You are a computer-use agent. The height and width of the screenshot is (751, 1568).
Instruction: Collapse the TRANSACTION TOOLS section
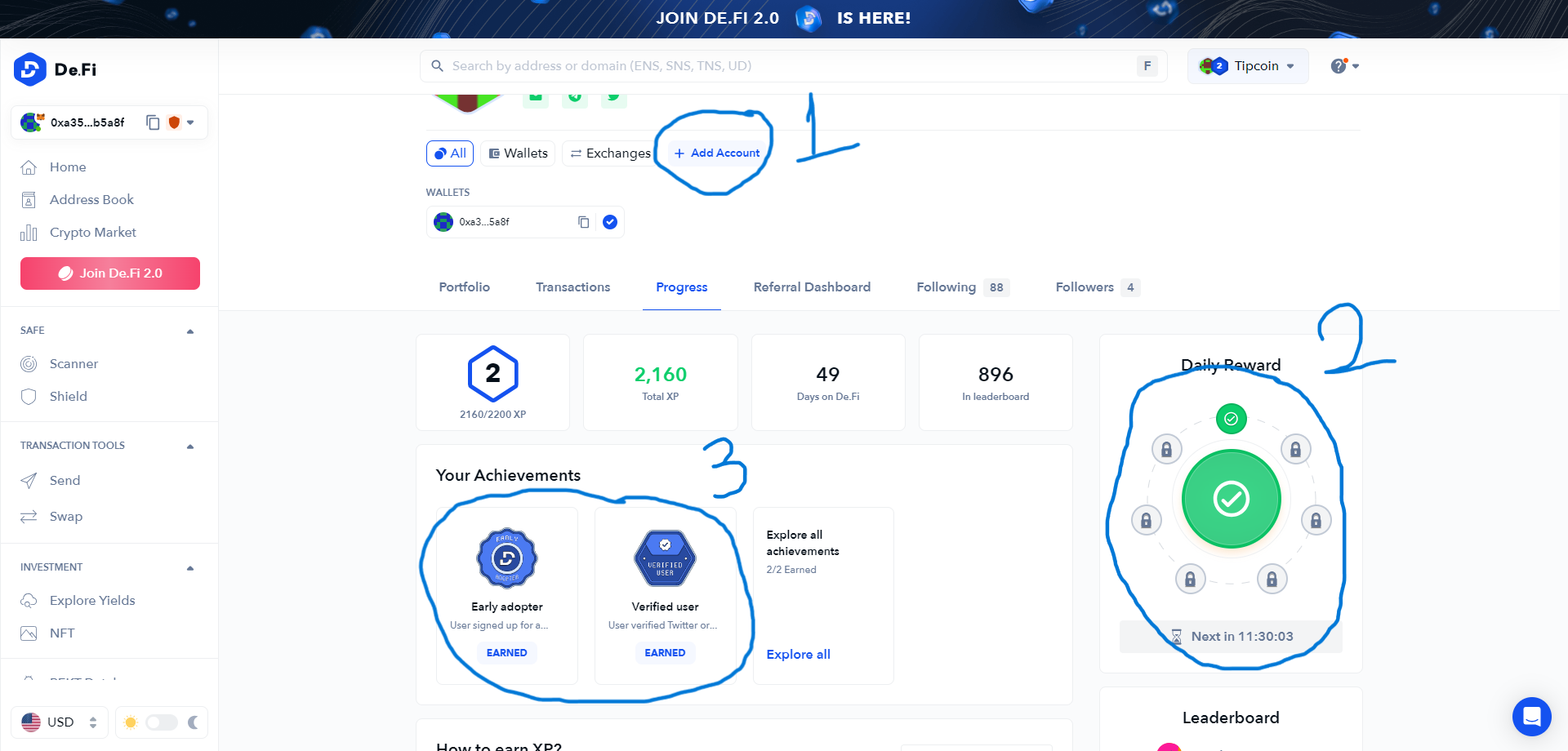click(190, 447)
